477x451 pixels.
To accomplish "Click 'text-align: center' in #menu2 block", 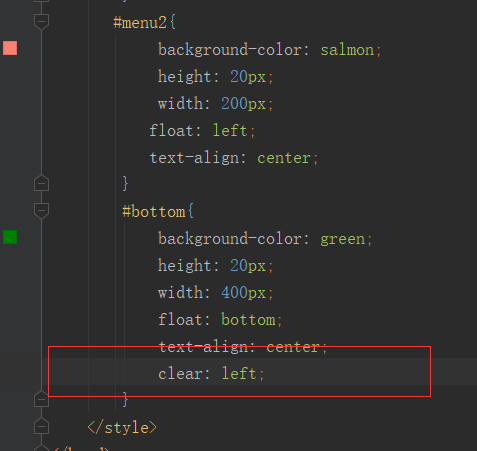I will coord(234,158).
